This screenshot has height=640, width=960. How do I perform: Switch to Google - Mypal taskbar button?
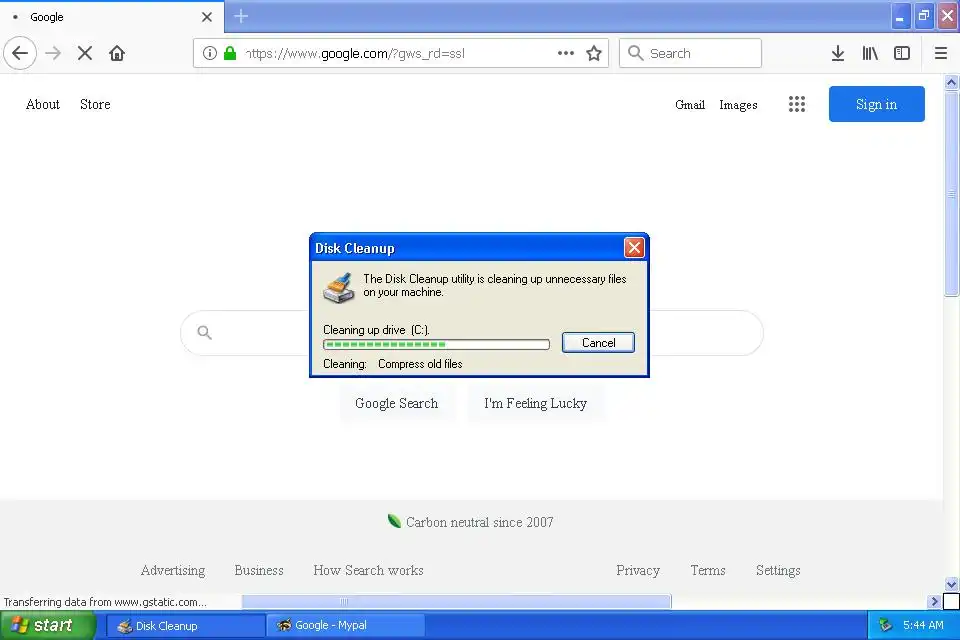point(345,625)
